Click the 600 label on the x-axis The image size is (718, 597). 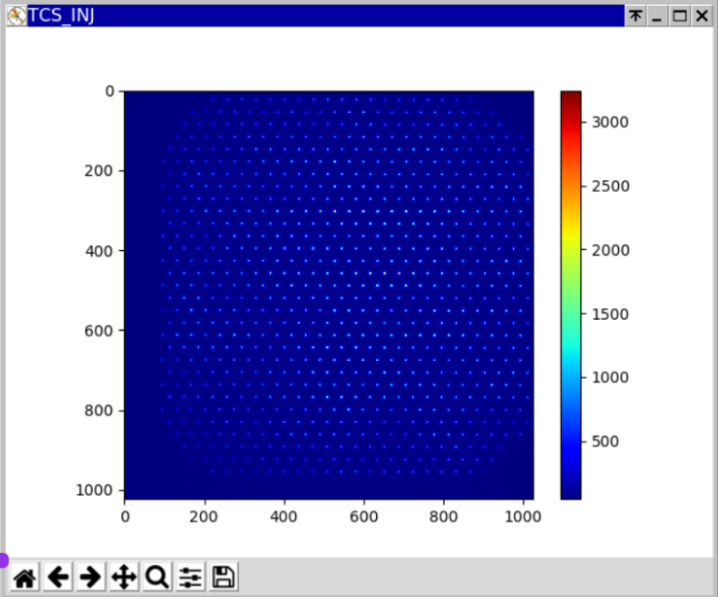(364, 517)
